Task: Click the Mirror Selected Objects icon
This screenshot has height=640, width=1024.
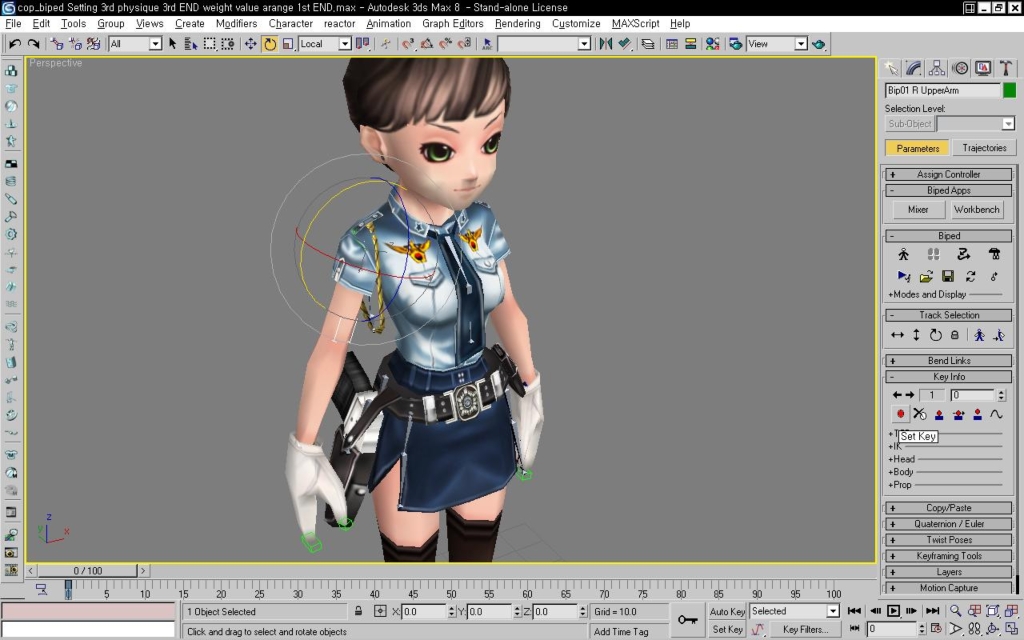Action: 606,44
